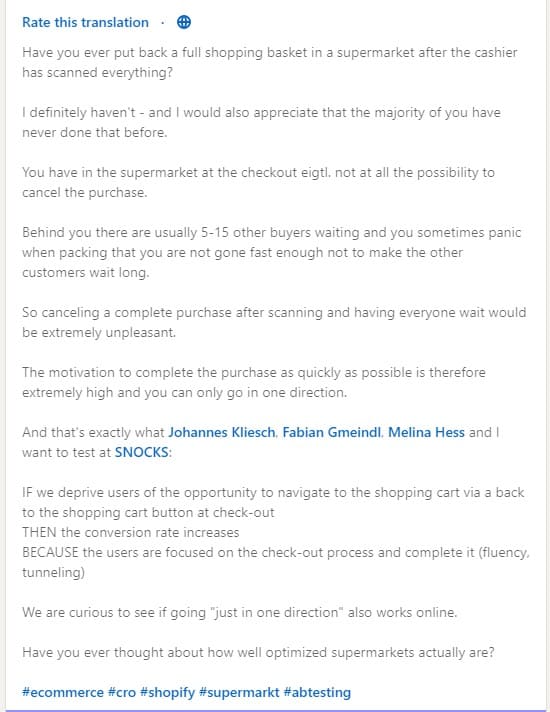550x712 pixels.
Task: Visit Fabian Gmeindl's profile link
Action: 332,432
